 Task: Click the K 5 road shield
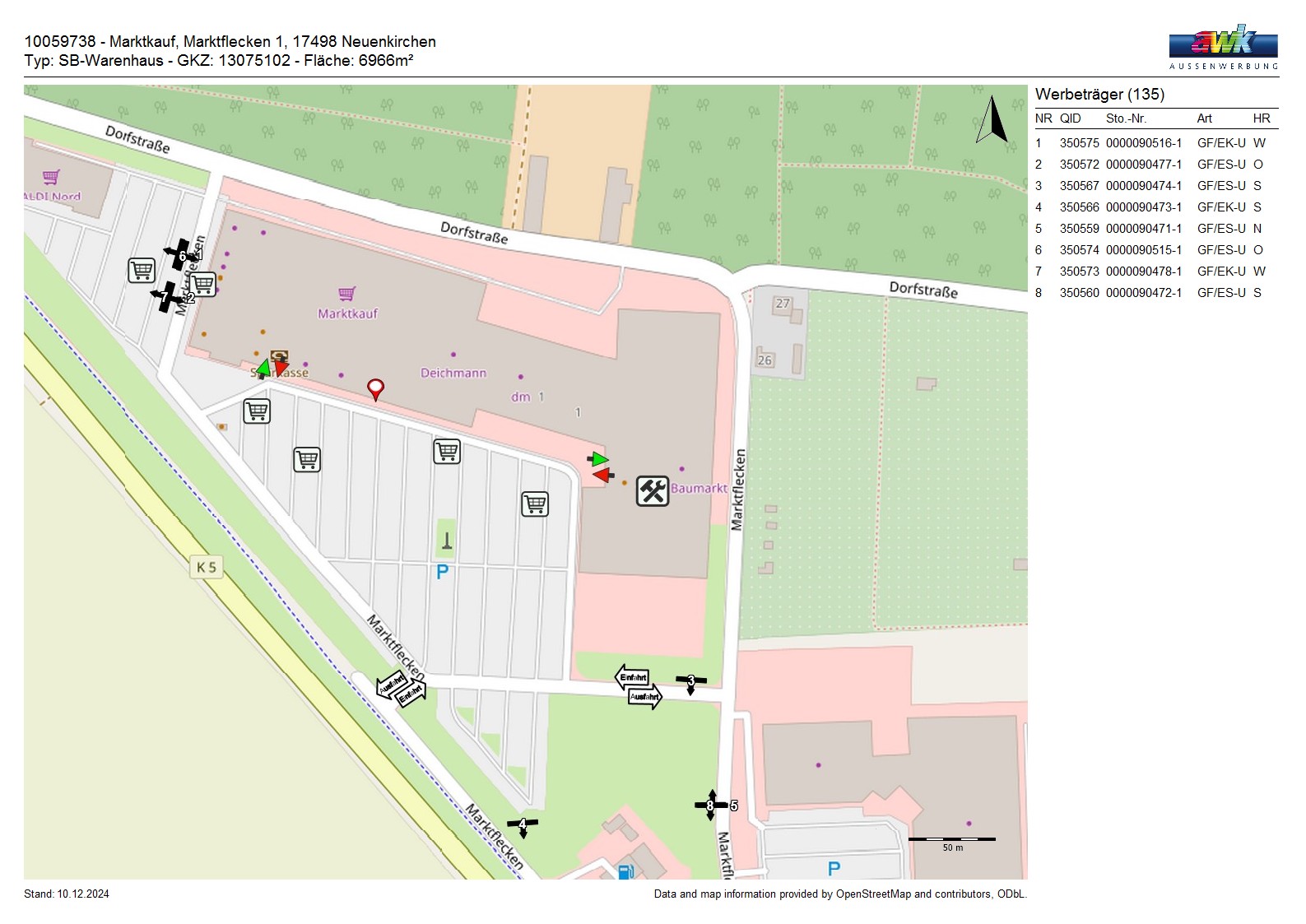pyautogui.click(x=207, y=567)
